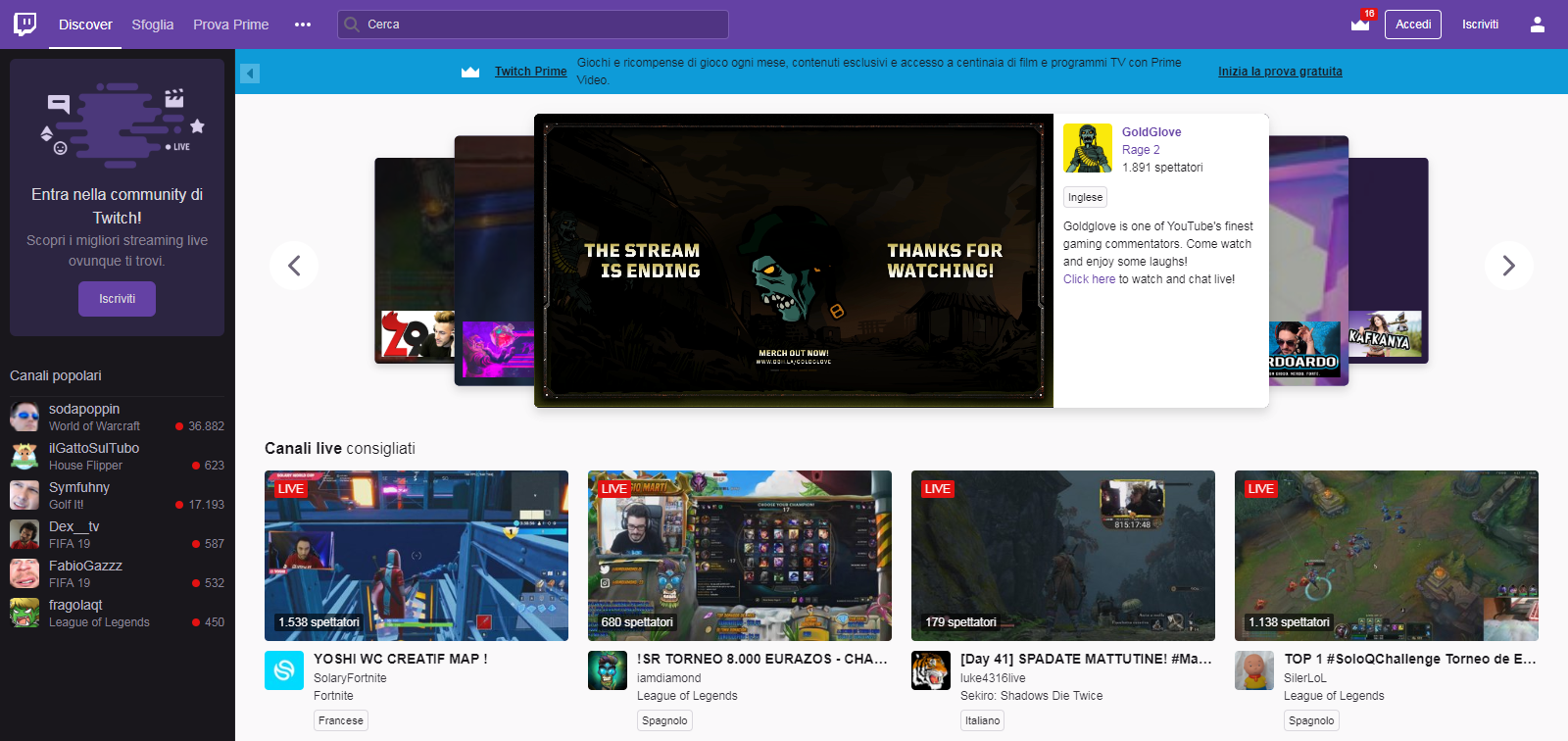Click Spagnolo tag under iamdiamond

pyautogui.click(x=664, y=720)
